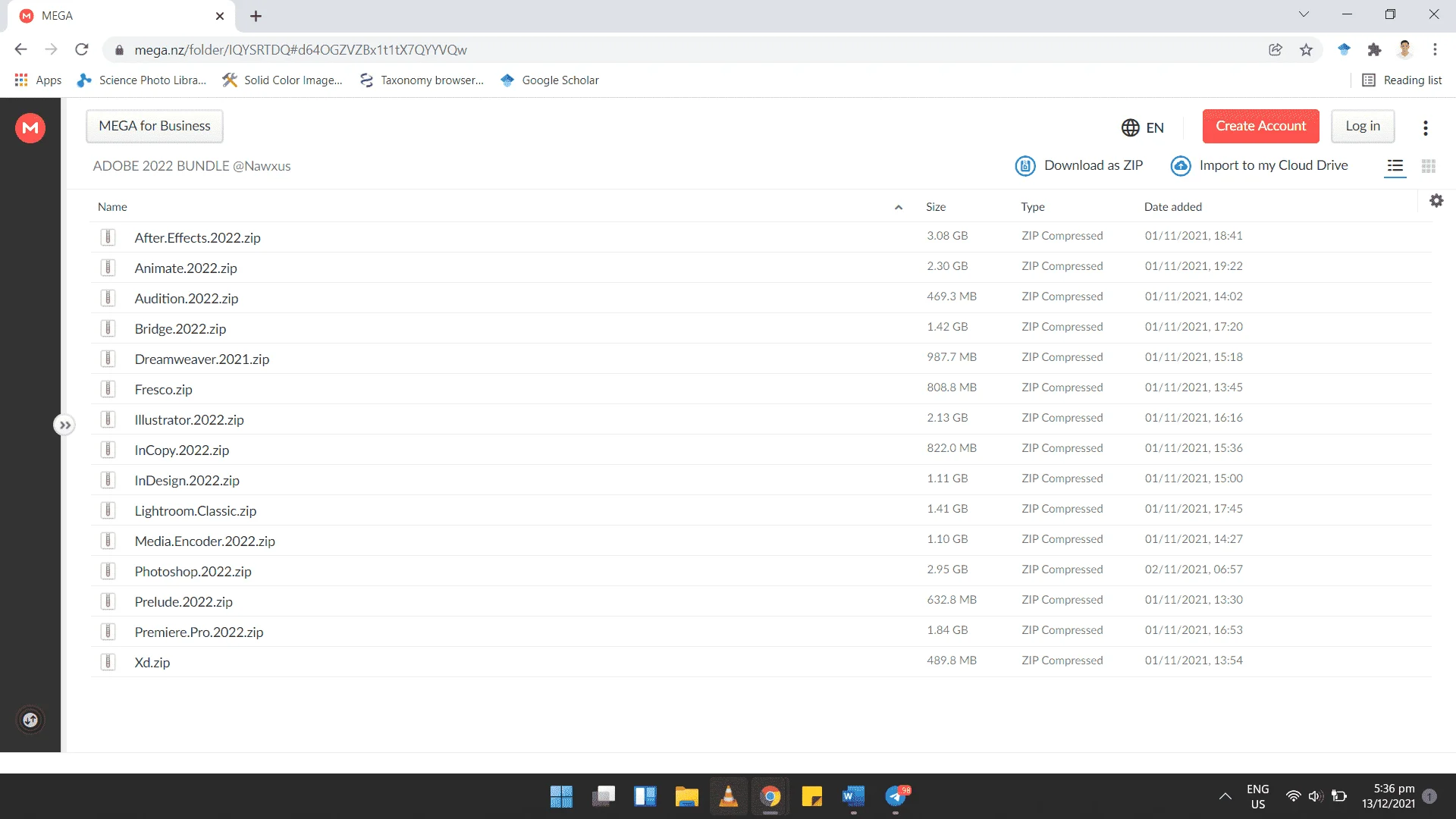The width and height of the screenshot is (1456, 819).
Task: Click the 02/11/2021, 06:57 date cell
Action: point(1194,570)
